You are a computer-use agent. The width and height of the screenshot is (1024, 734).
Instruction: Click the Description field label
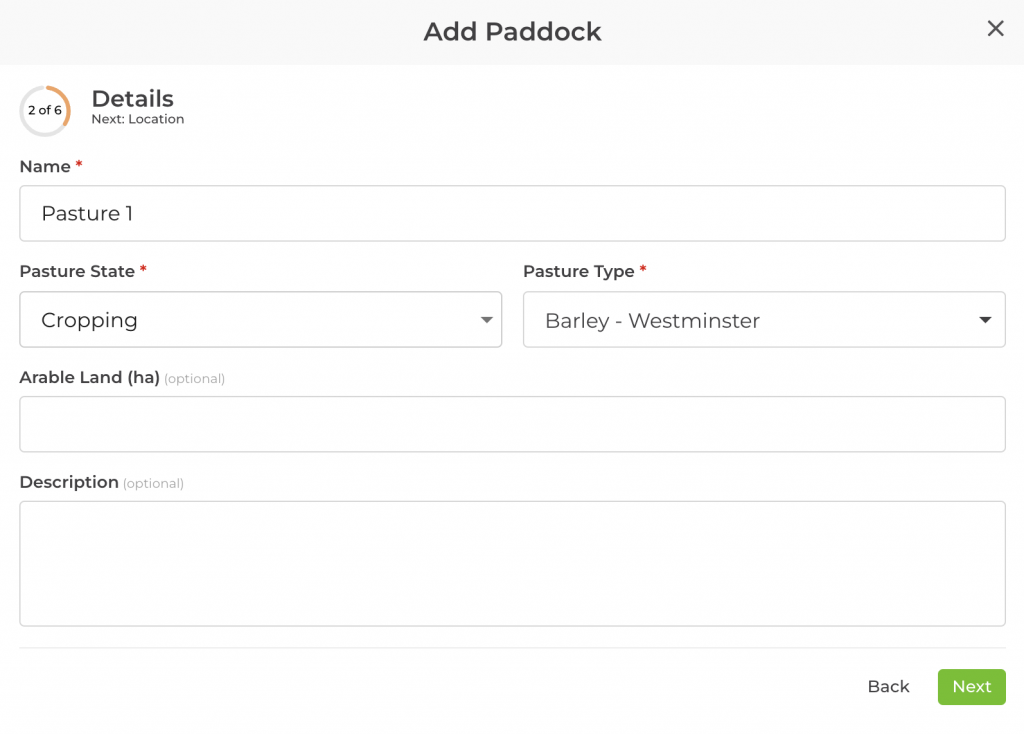coord(69,482)
